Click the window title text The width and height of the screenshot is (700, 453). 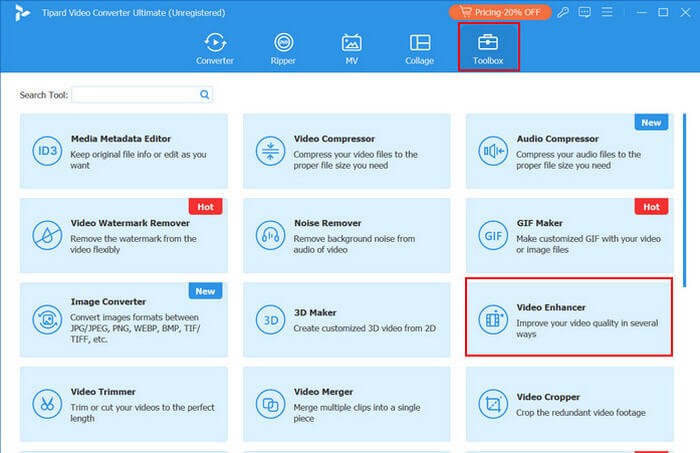coord(133,13)
